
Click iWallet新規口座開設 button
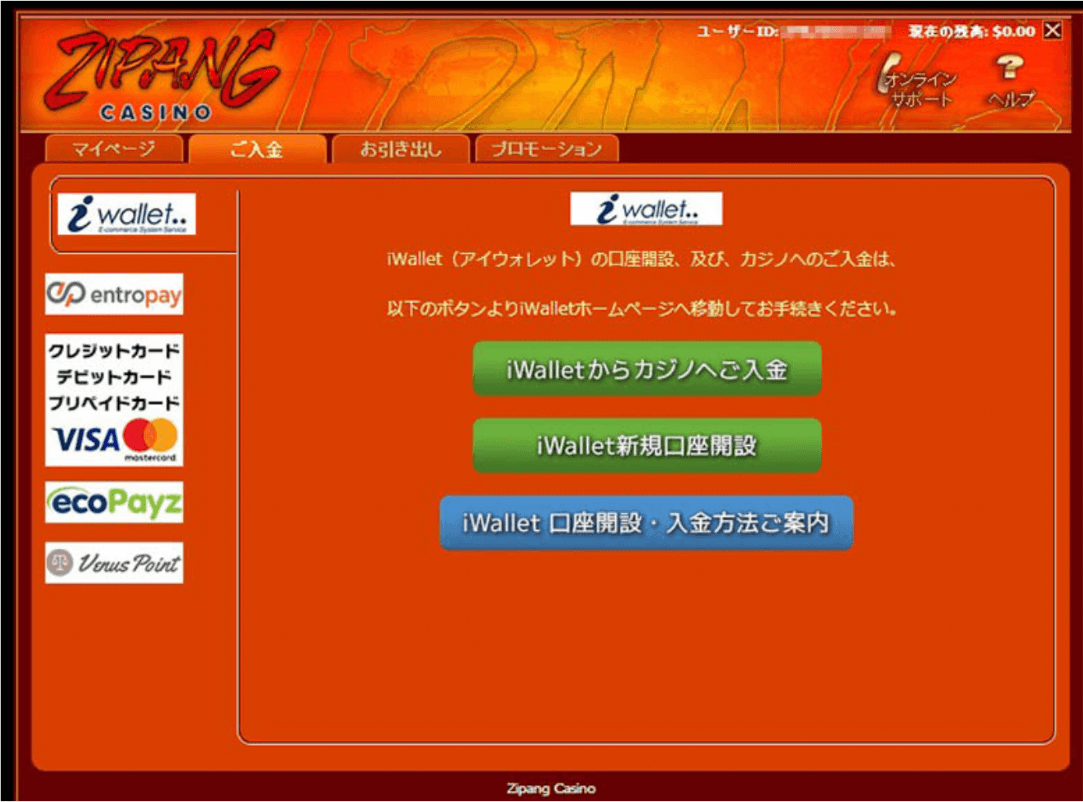coord(647,446)
